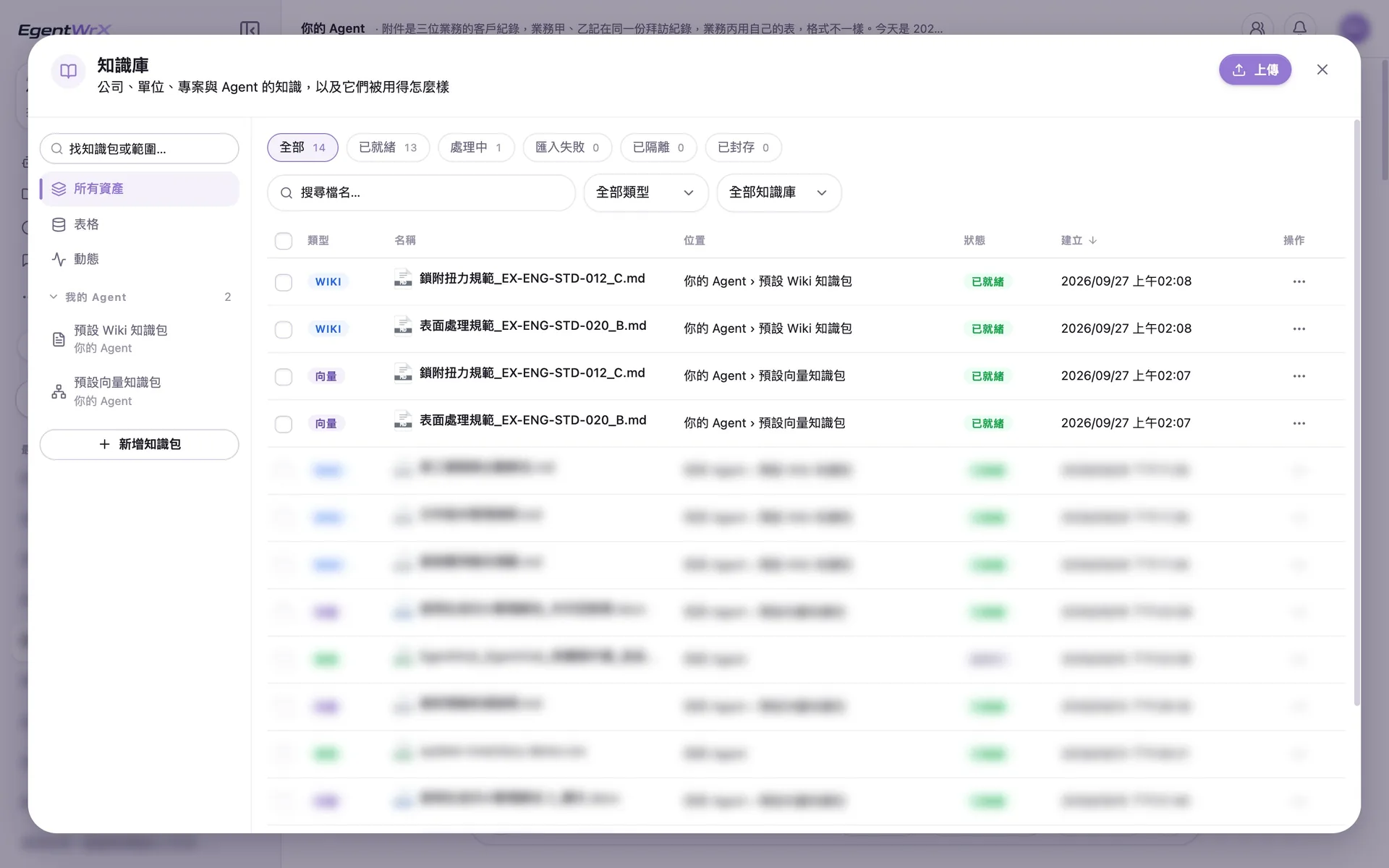Switch to the 全部 14 filter tab
Screen dimensions: 1389x868
pos(302,148)
